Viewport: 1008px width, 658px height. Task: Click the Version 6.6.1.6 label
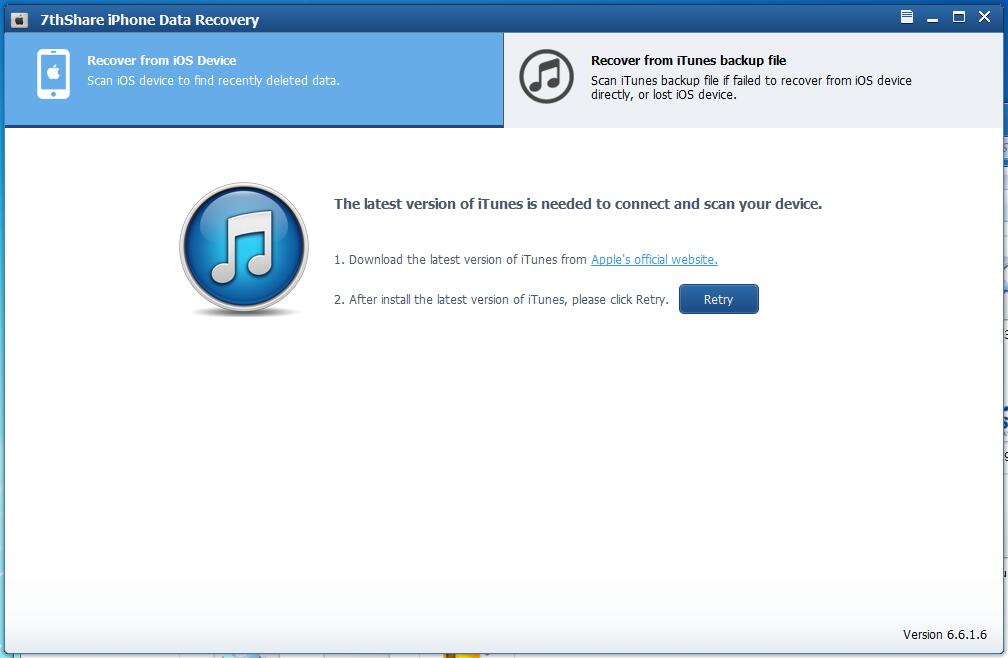[944, 634]
